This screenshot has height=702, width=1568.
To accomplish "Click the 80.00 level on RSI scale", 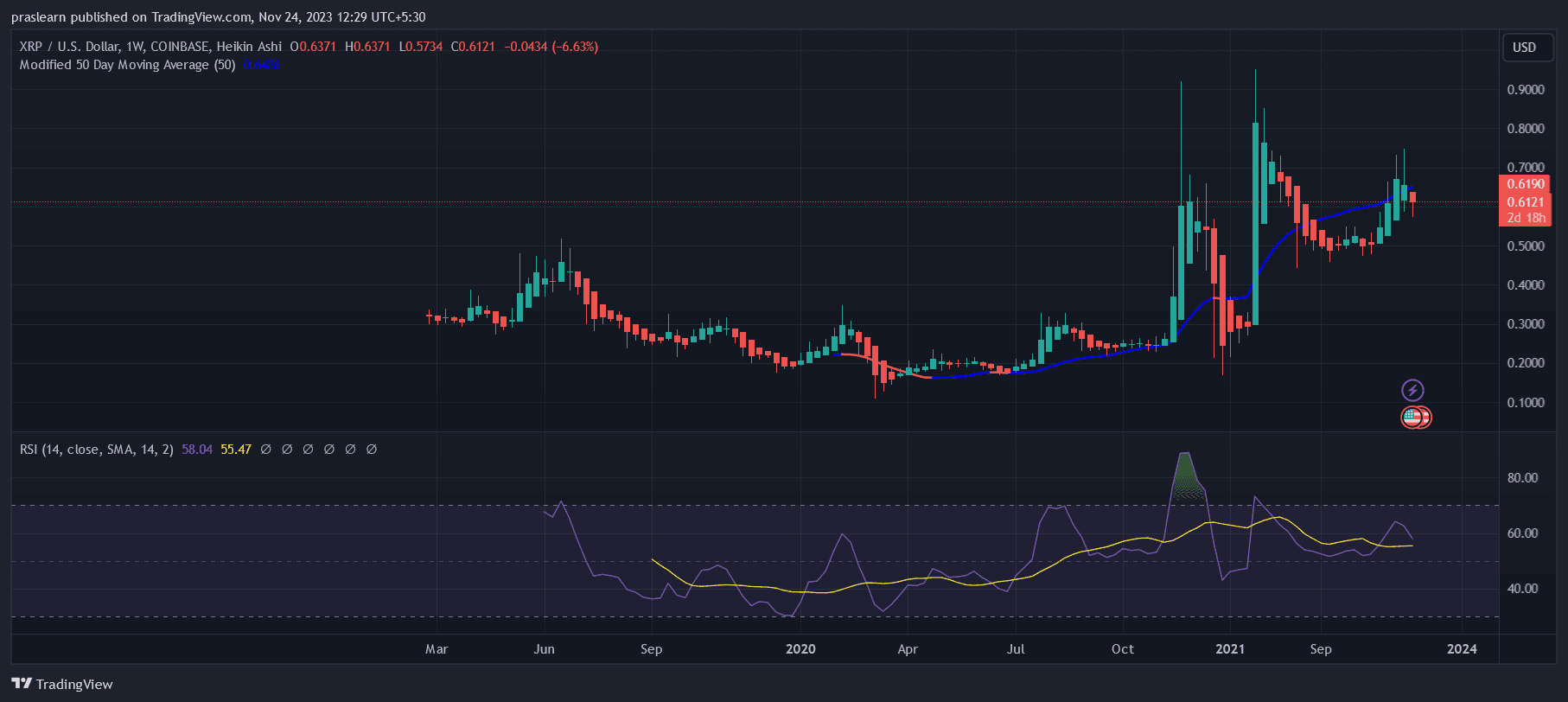I will 1522,478.
